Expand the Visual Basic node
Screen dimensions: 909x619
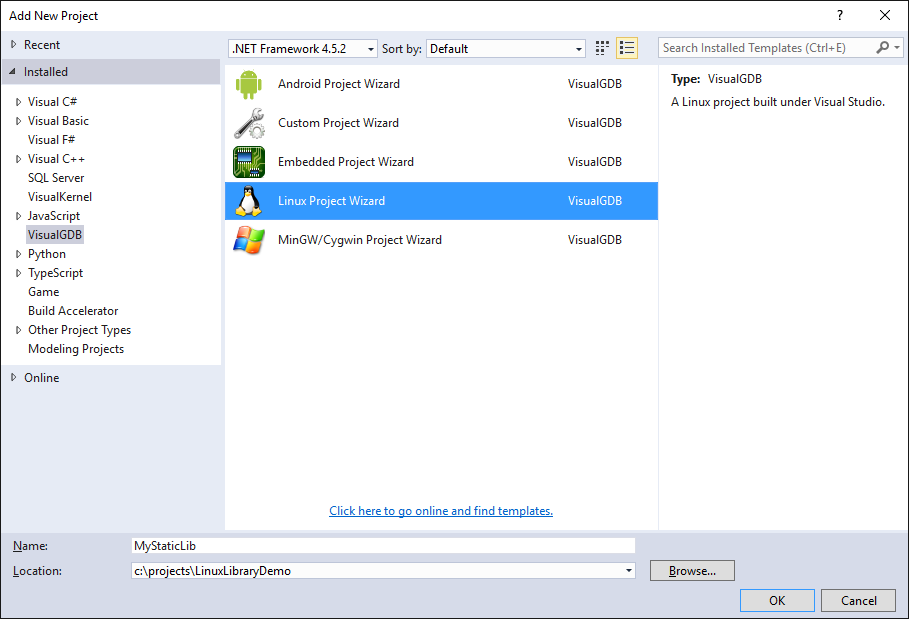coord(19,121)
